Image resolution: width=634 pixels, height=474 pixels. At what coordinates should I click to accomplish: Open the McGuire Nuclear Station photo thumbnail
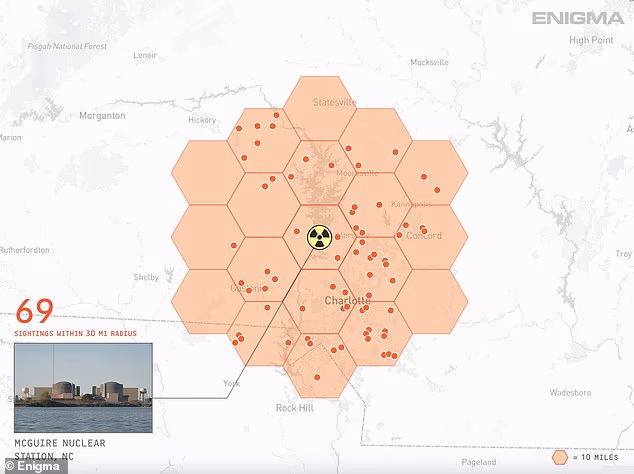(x=83, y=388)
